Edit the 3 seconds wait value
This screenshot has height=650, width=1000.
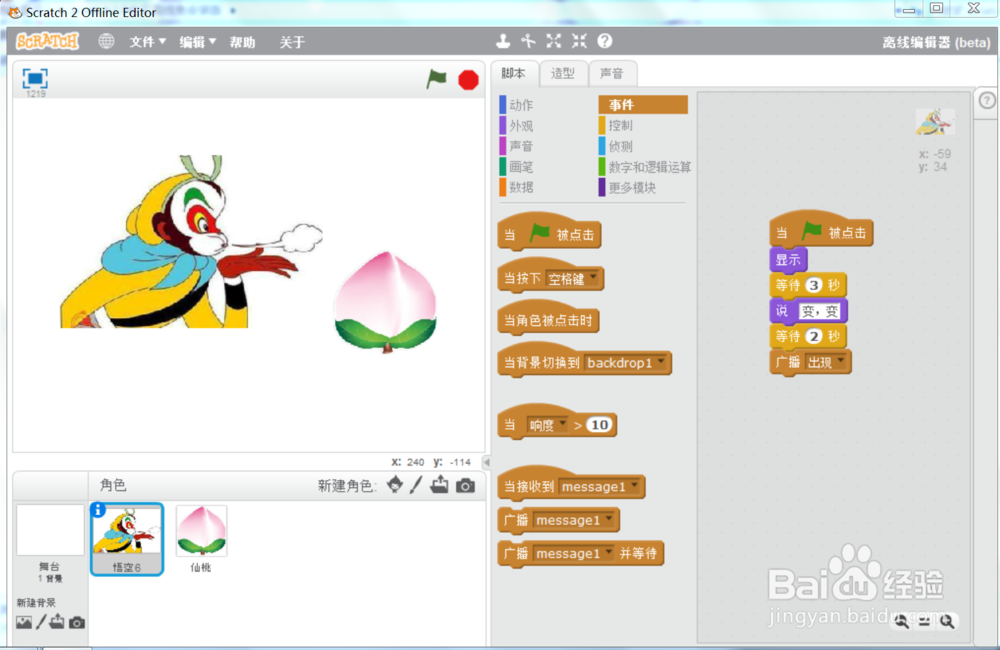click(x=813, y=285)
